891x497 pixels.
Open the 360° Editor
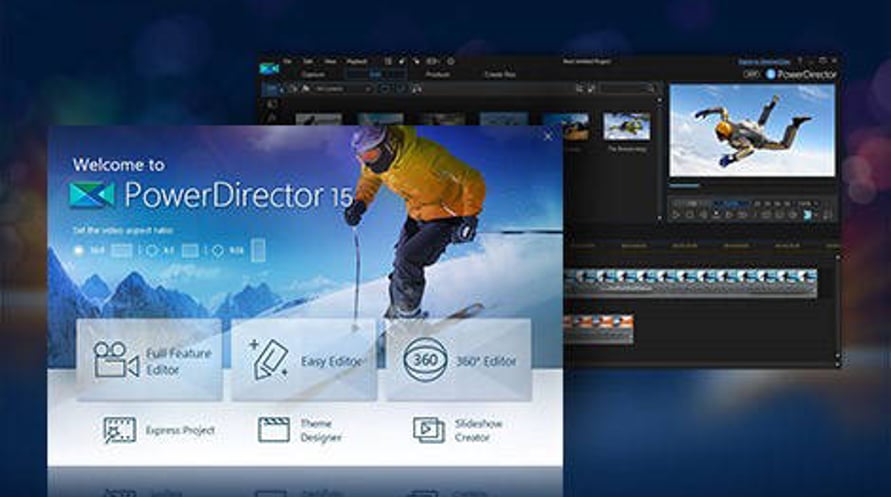pyautogui.click(x=459, y=360)
